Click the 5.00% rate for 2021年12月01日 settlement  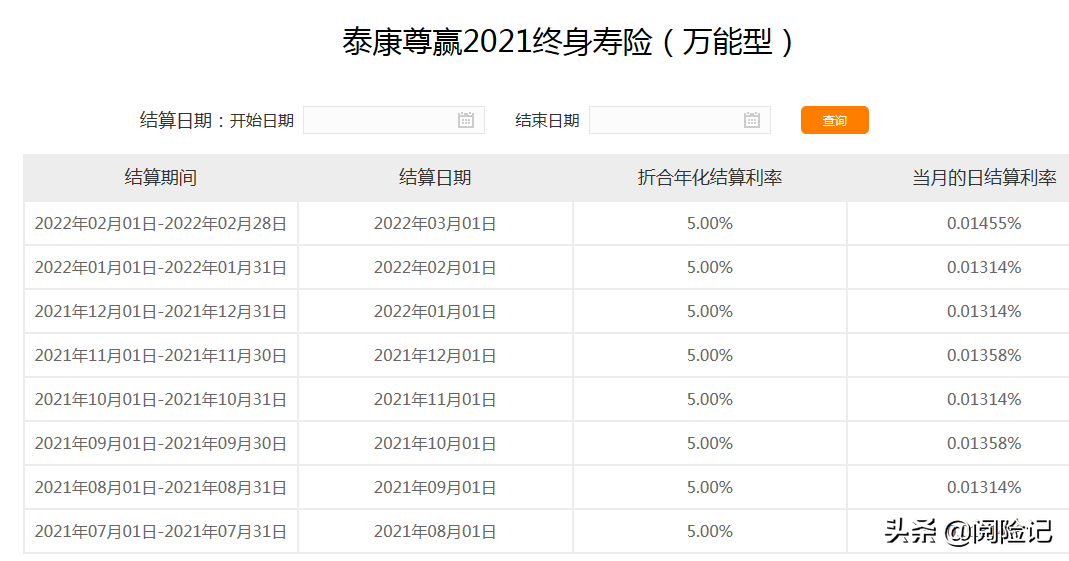click(x=710, y=356)
